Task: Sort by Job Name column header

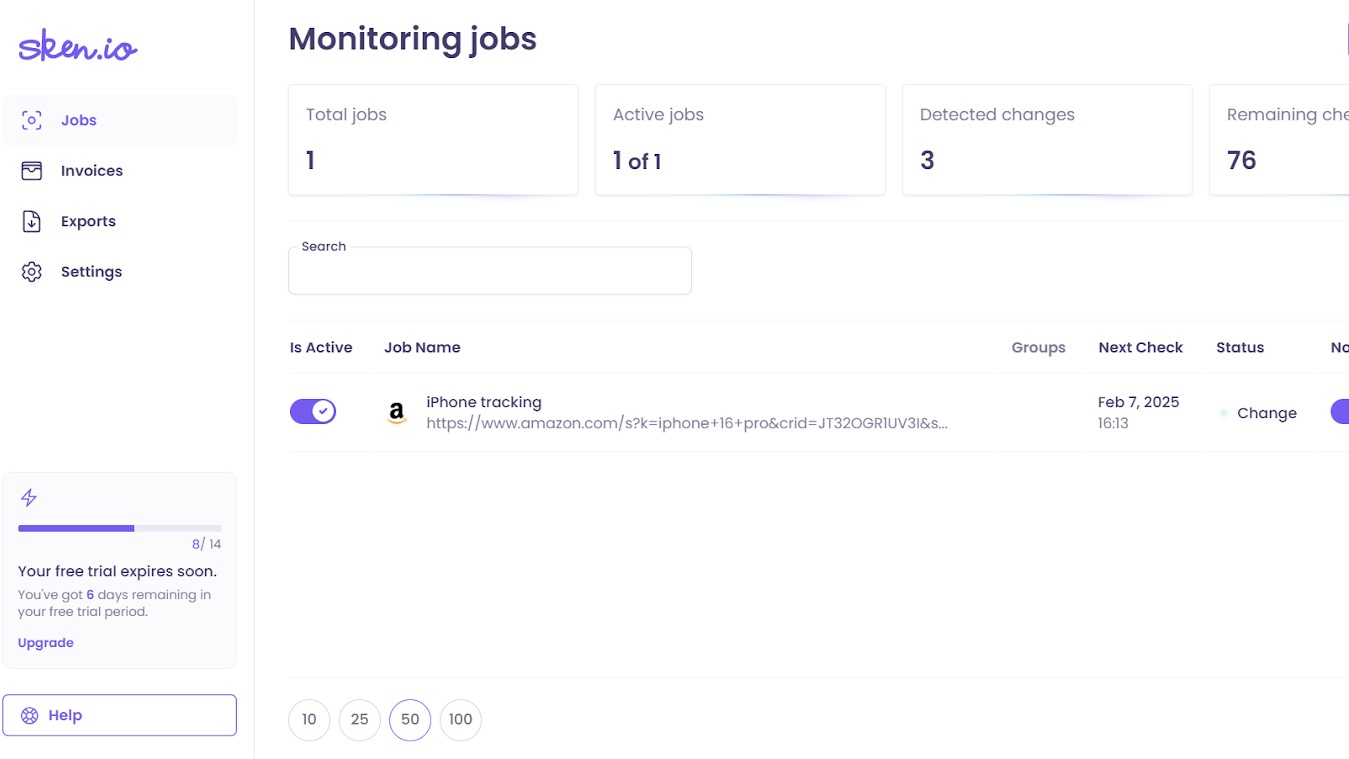Action: tap(422, 347)
